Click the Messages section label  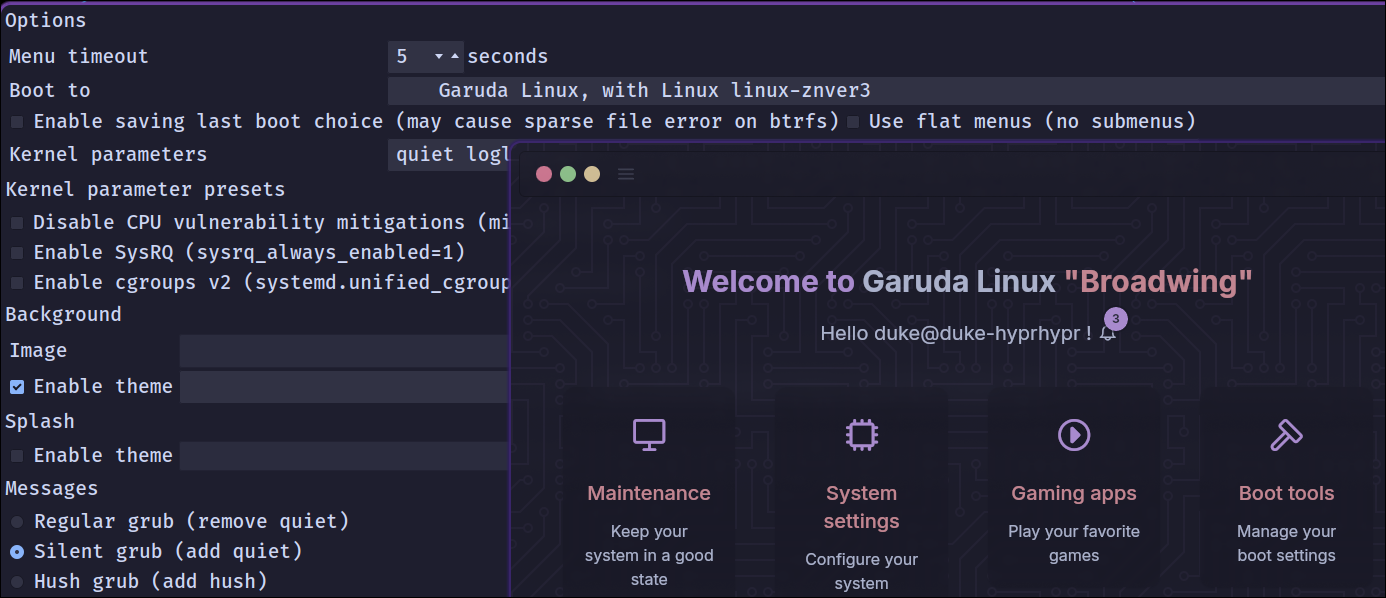click(x=51, y=488)
